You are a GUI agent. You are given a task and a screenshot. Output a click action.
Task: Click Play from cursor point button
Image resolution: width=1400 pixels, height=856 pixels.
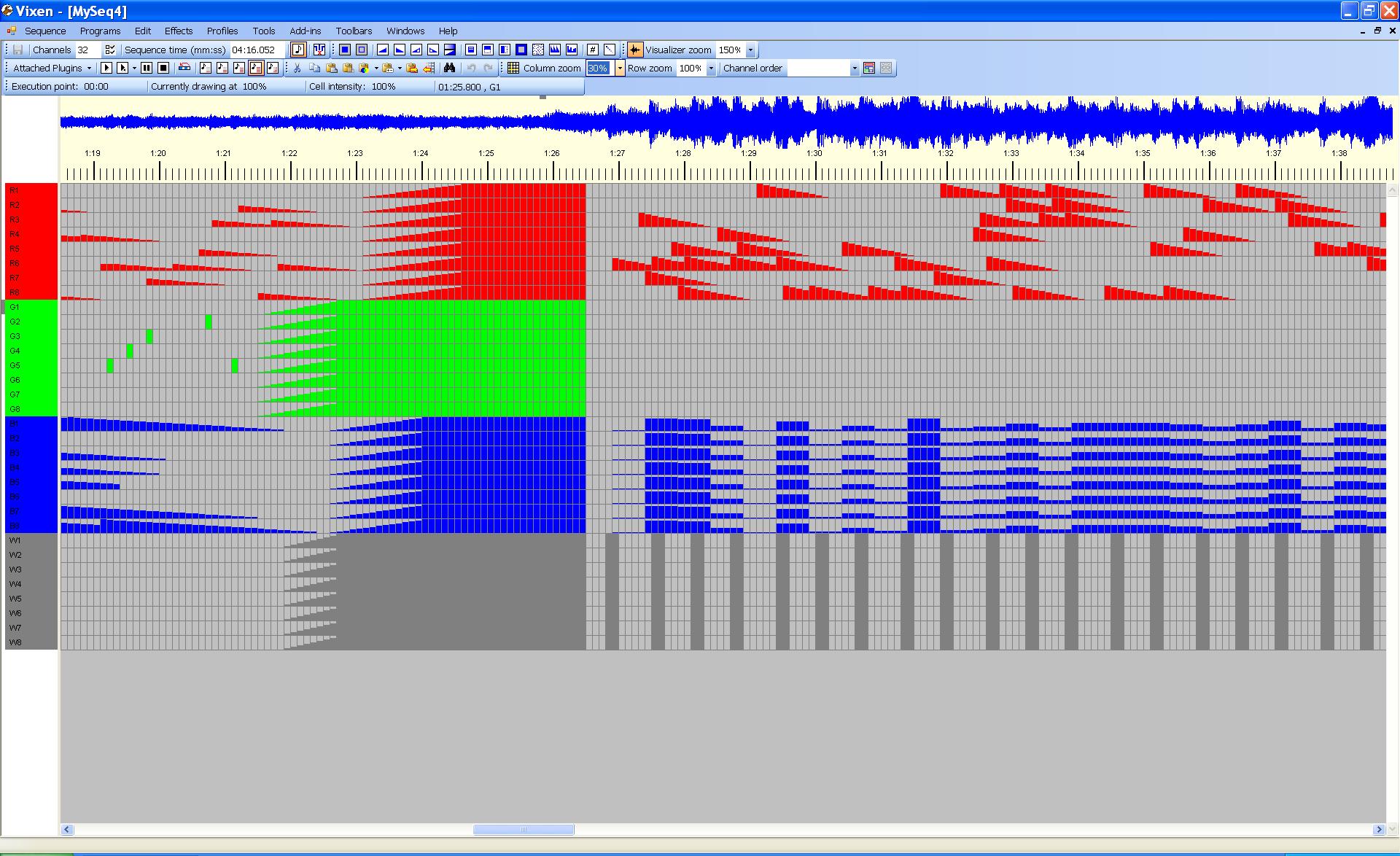click(x=123, y=68)
